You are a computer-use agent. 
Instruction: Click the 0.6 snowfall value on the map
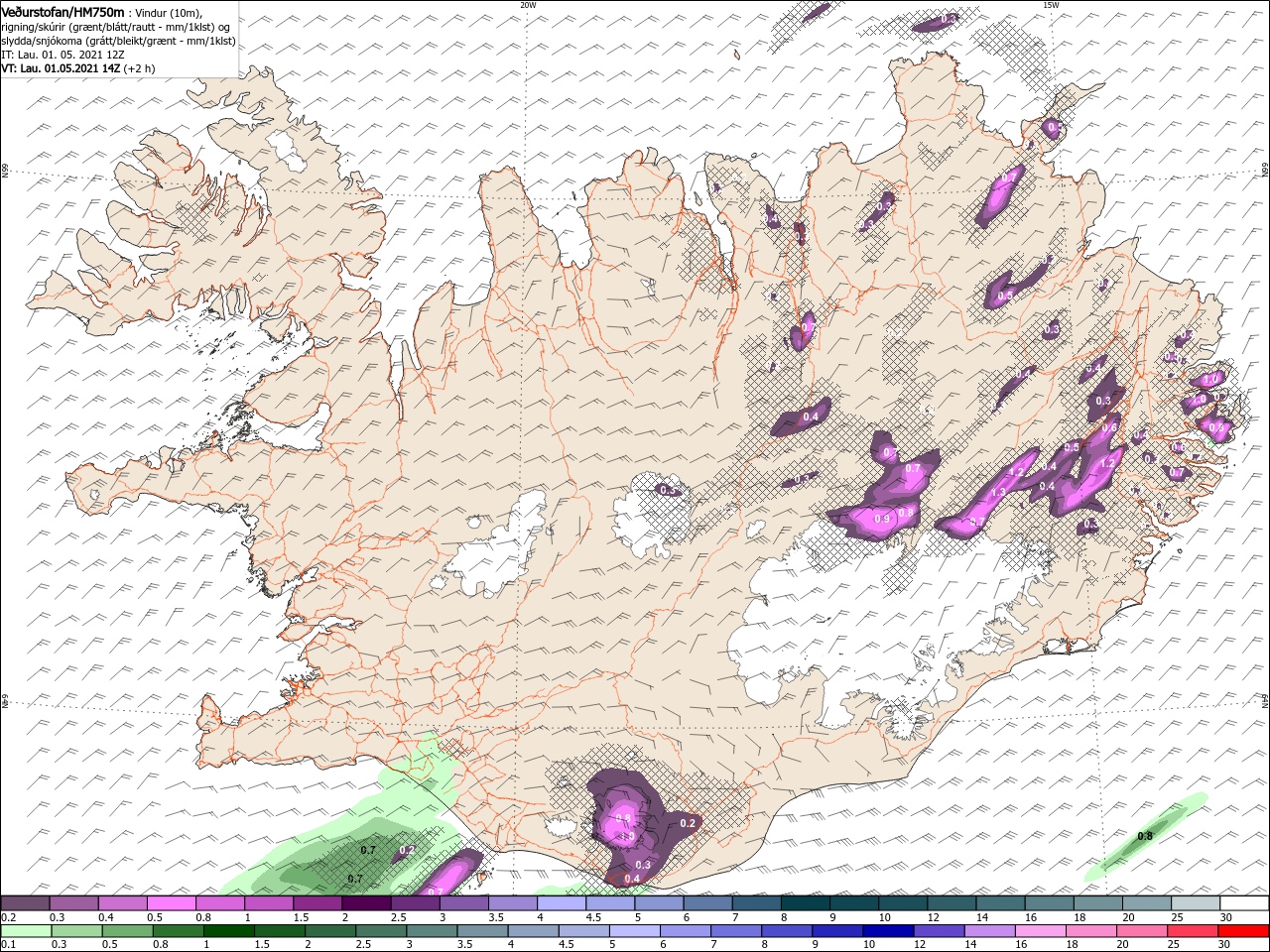pos(1110,428)
